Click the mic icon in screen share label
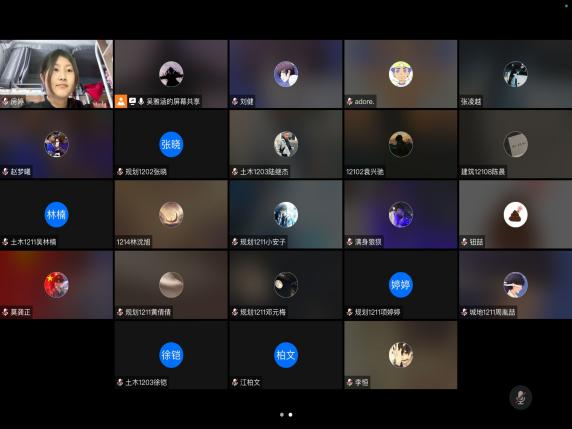This screenshot has width=572, height=429. tap(141, 101)
